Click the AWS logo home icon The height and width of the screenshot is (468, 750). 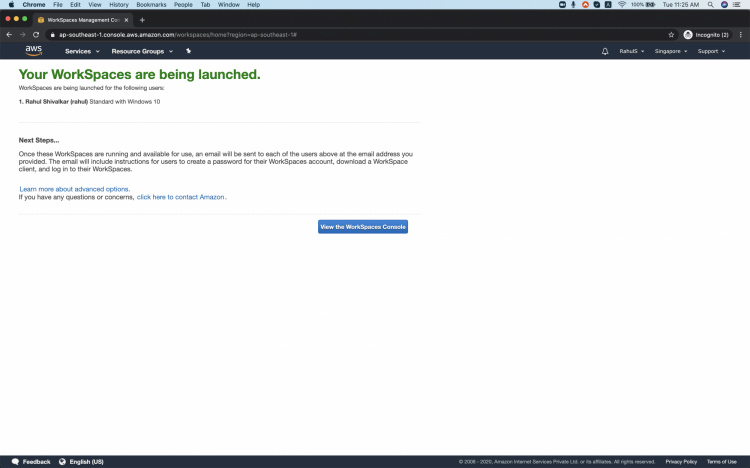point(34,51)
